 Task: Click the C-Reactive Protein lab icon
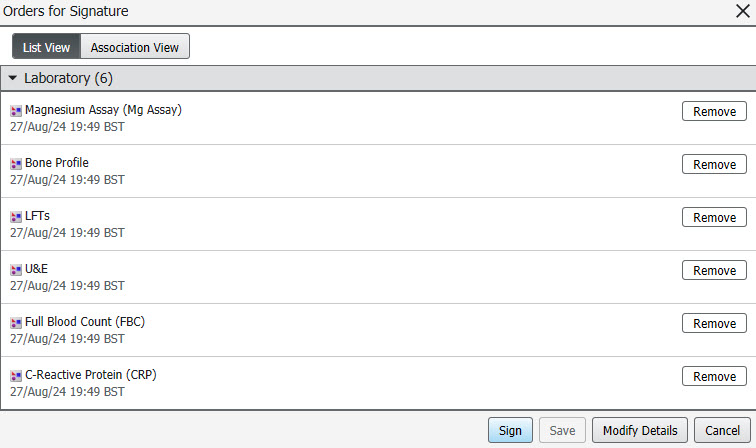pyautogui.click(x=16, y=376)
